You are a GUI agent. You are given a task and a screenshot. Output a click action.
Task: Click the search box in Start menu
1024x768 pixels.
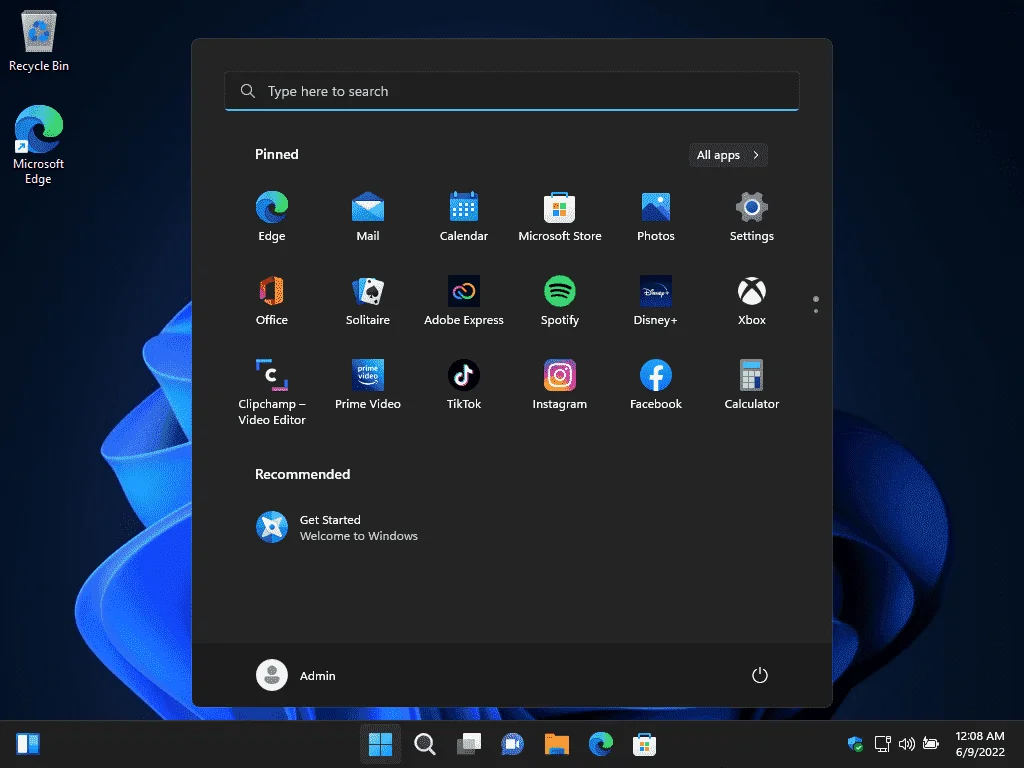[x=511, y=91]
